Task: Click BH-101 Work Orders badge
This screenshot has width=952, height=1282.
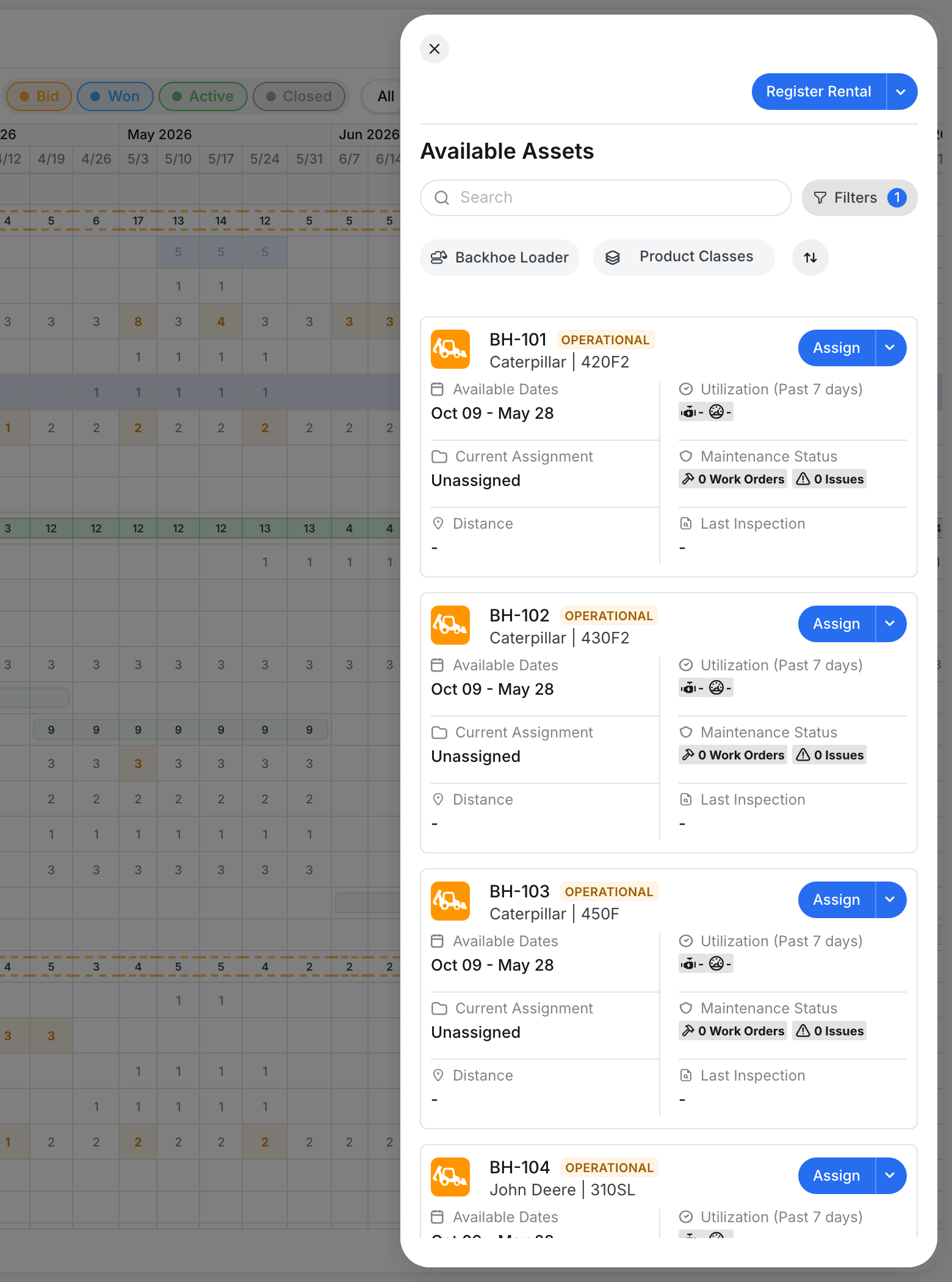Action: [x=733, y=479]
